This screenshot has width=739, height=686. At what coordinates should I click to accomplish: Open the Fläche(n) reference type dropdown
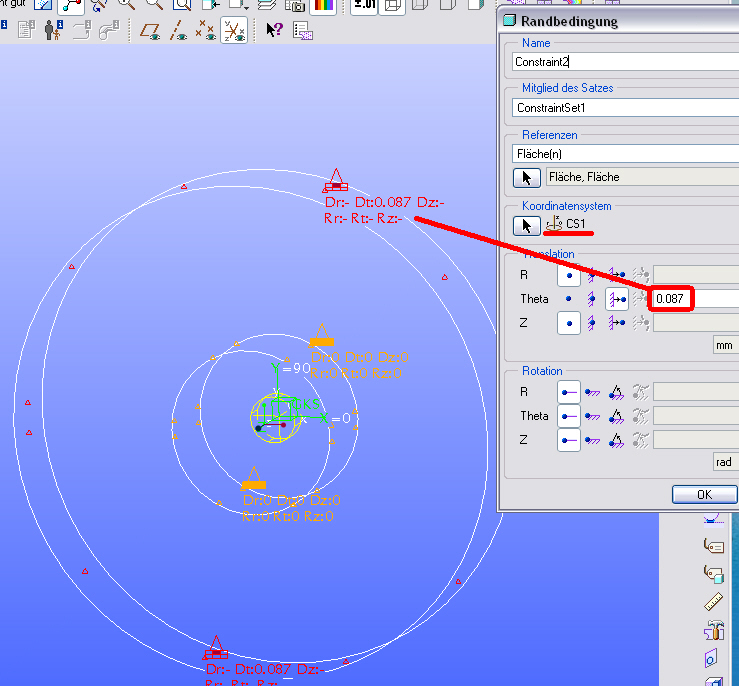click(x=625, y=154)
